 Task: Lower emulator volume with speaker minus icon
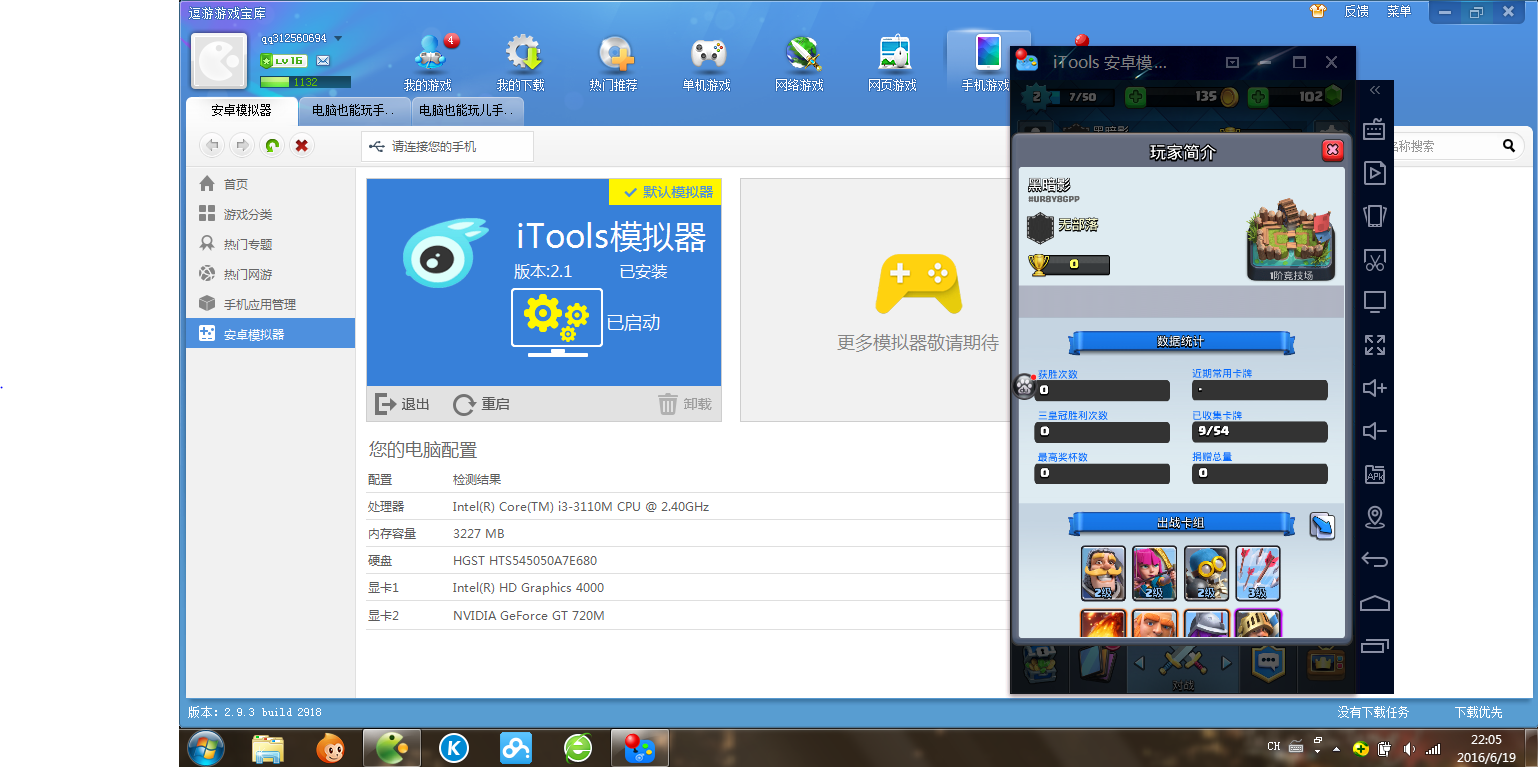pyautogui.click(x=1375, y=431)
